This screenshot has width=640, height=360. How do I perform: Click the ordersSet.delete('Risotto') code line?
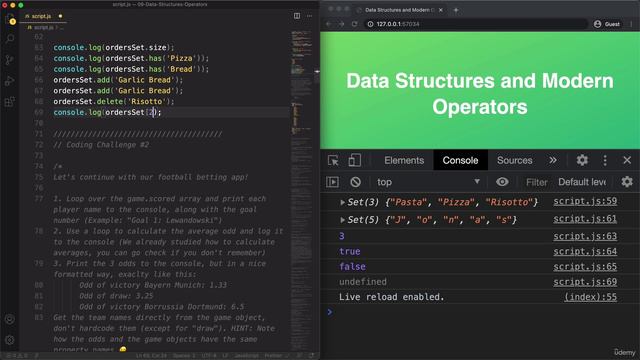[114, 101]
